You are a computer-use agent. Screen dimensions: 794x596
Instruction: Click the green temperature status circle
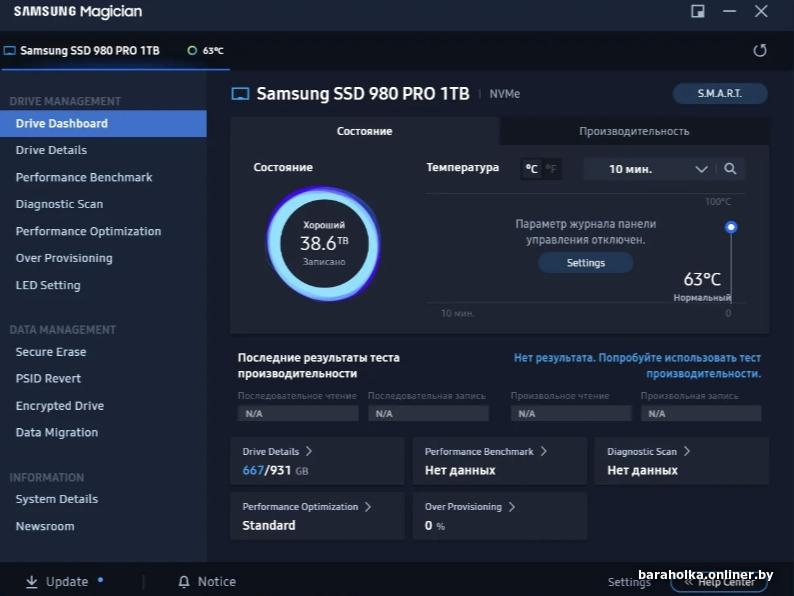(x=192, y=50)
